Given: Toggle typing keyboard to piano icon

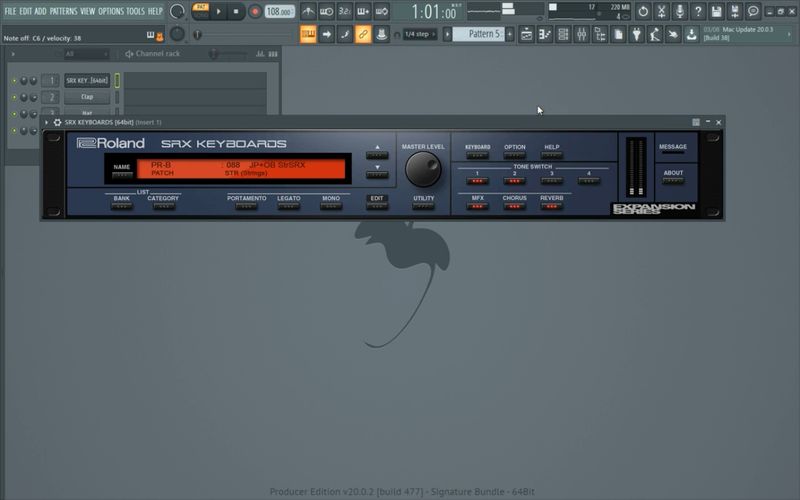Looking at the screenshot, I should click(308, 34).
